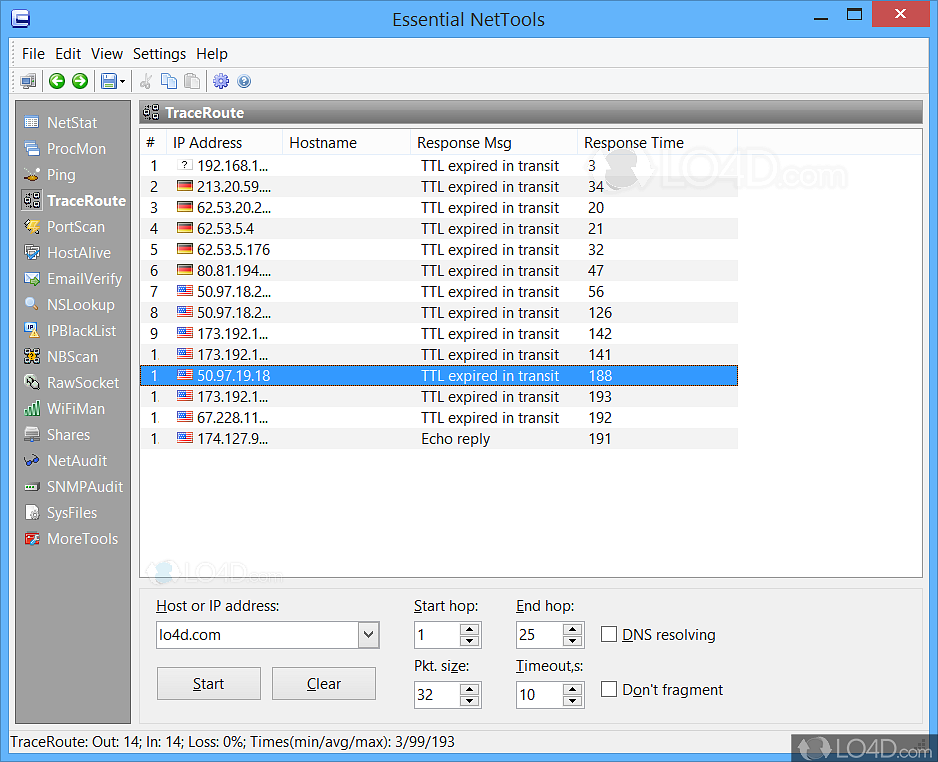Open Settings via the gear toolbar icon
Image resolution: width=938 pixels, height=762 pixels.
point(221,81)
